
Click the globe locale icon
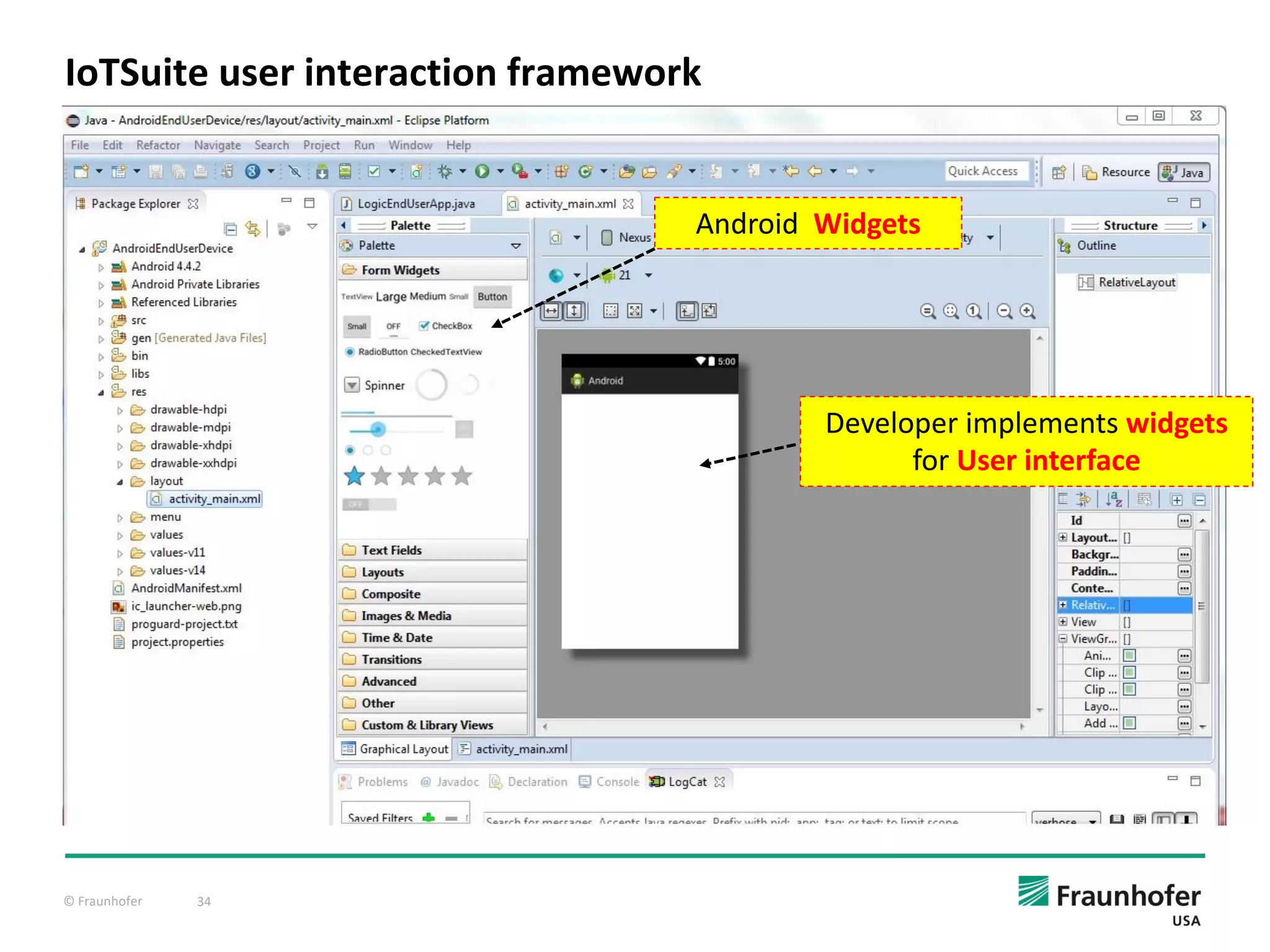[556, 275]
